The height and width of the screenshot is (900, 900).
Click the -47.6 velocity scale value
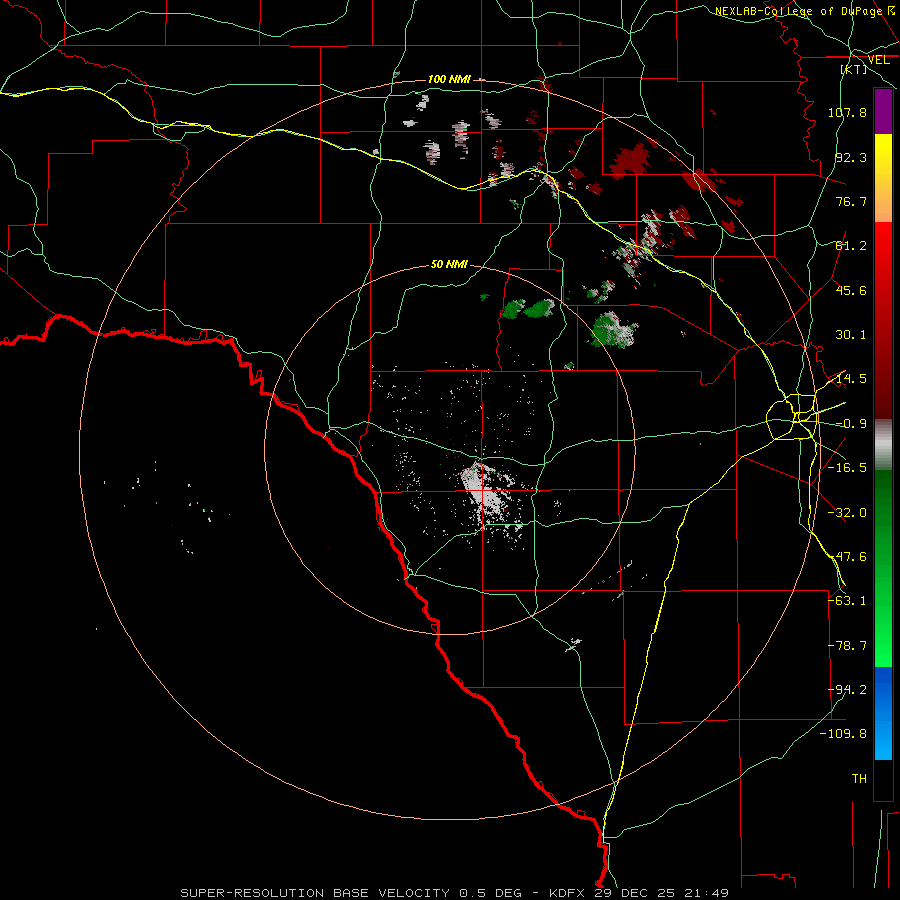[x=847, y=557]
